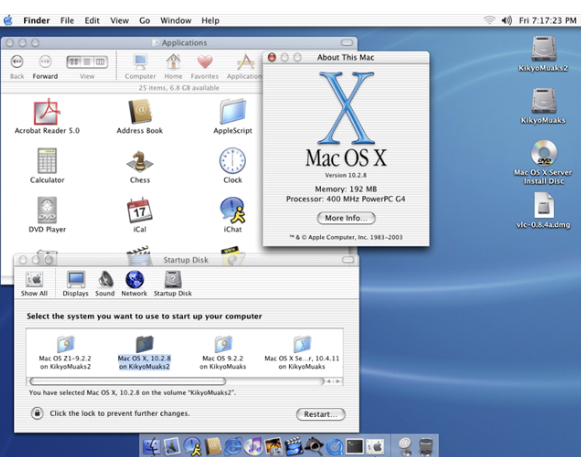Select Mac OS X, 10.2.8 on KikyoMuaks2
This screenshot has width=581, height=457.
coord(144,352)
